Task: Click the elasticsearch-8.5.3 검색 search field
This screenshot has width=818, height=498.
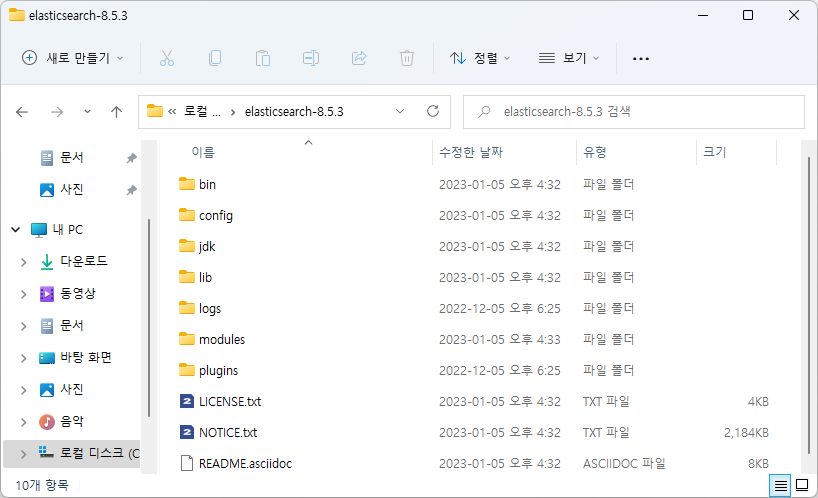Action: pyautogui.click(x=634, y=112)
